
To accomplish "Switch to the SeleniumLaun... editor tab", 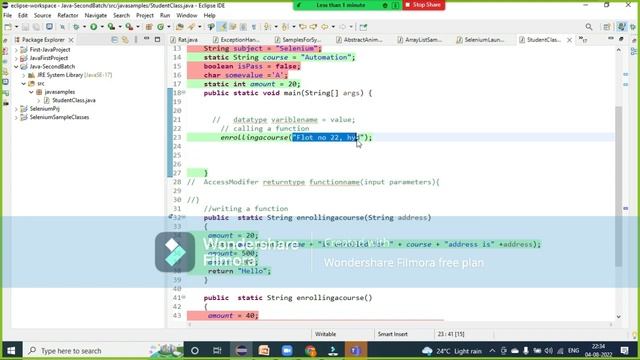I will [480, 40].
